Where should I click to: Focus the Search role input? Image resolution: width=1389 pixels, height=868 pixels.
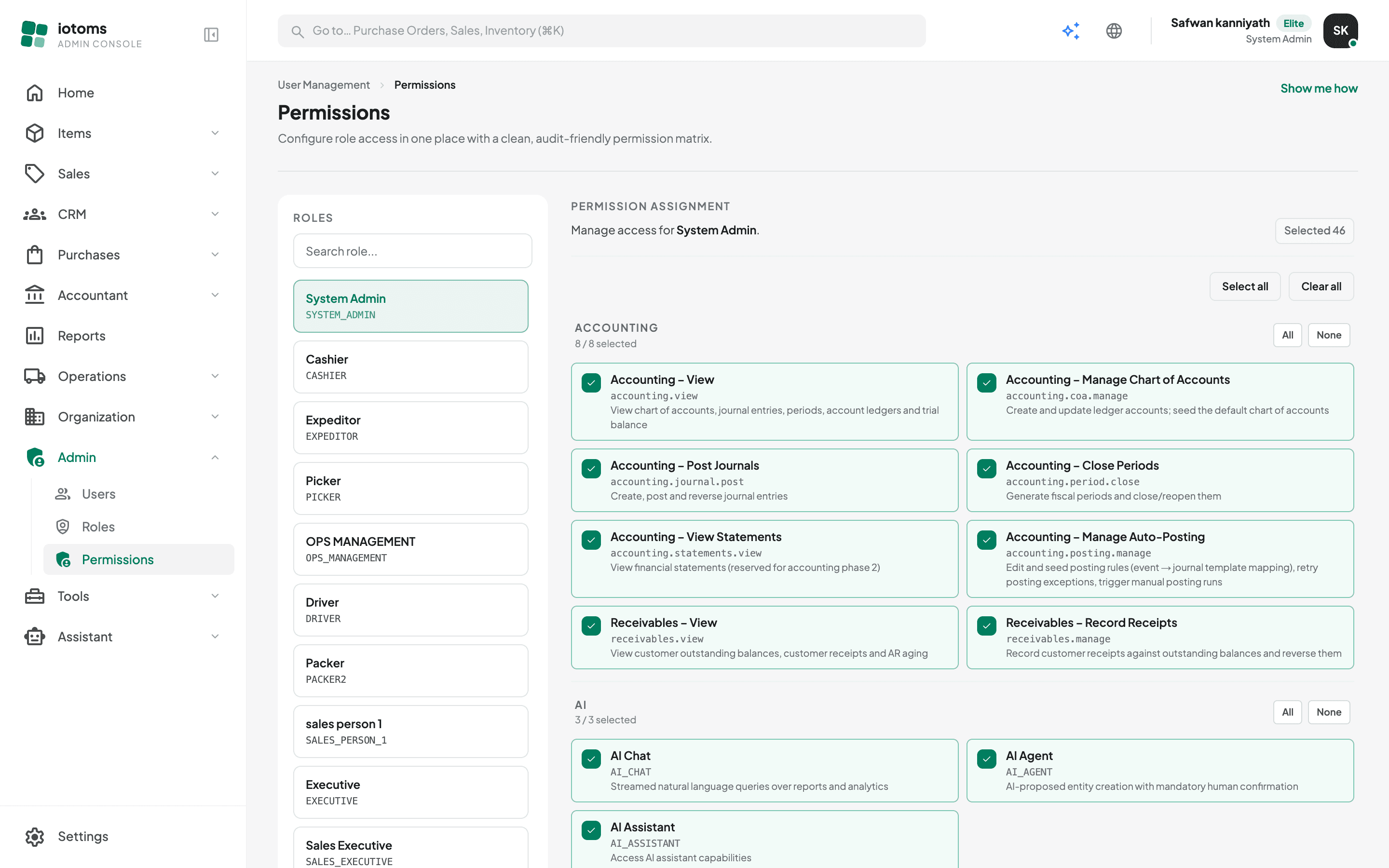pos(413,251)
